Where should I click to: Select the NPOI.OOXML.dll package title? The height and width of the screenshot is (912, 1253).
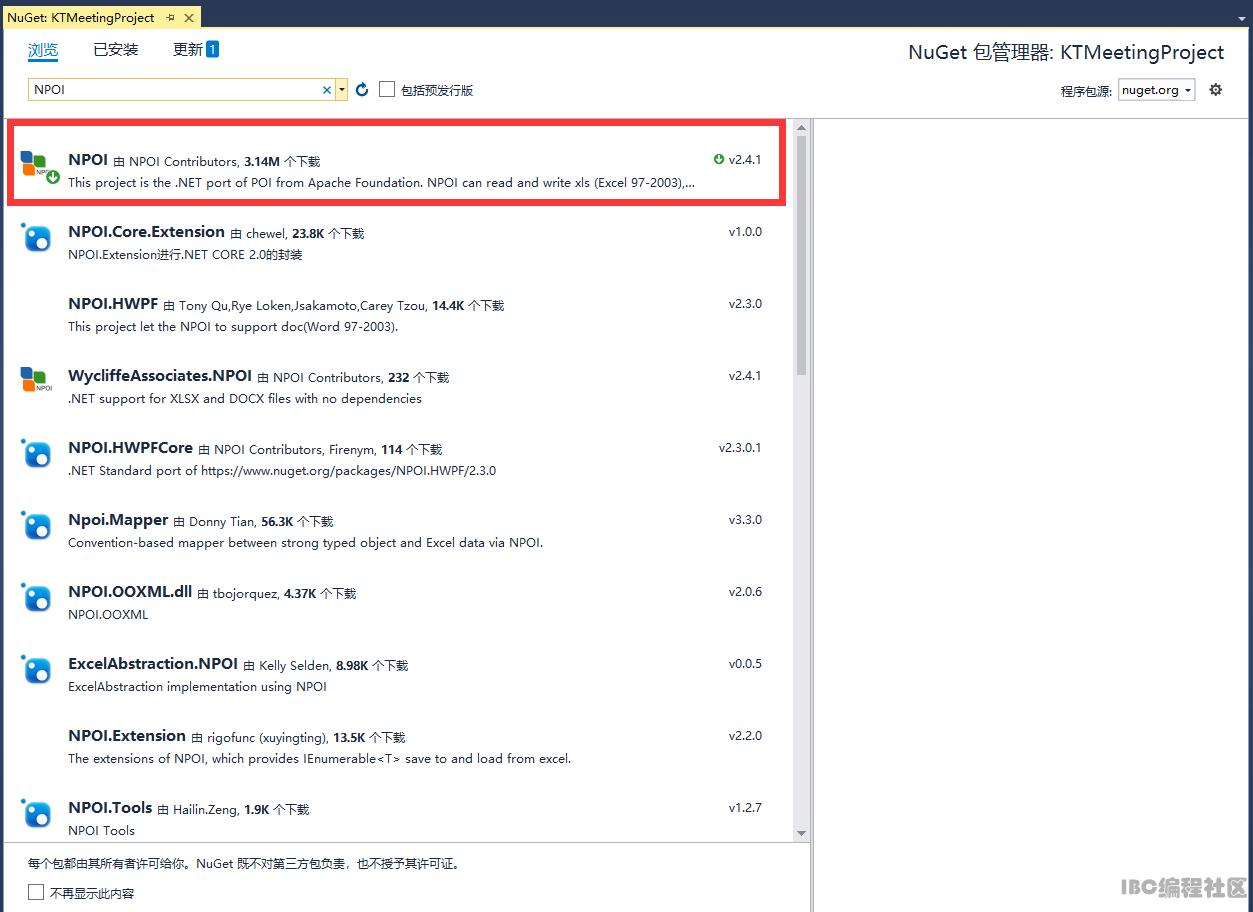(x=130, y=592)
